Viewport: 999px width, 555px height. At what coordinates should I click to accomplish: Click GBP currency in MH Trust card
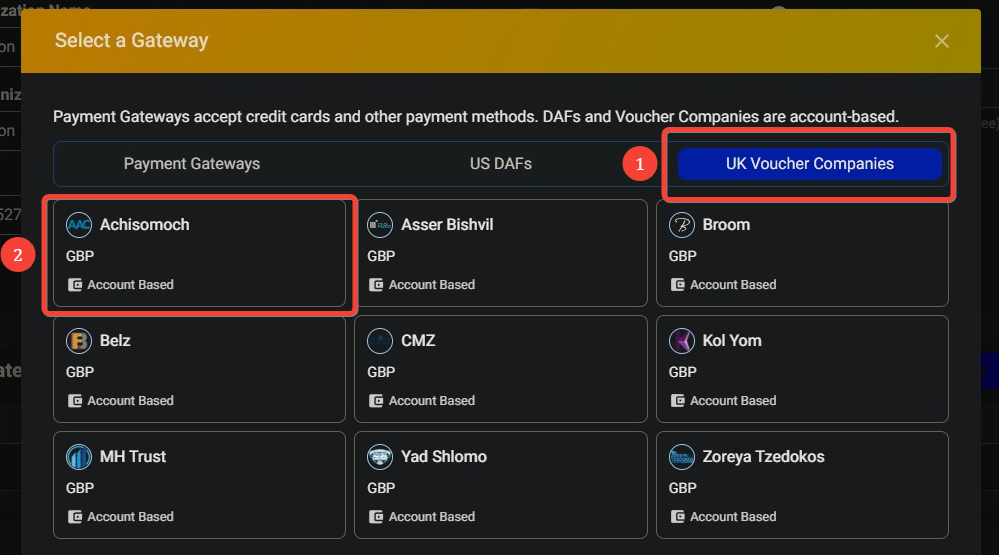click(80, 488)
